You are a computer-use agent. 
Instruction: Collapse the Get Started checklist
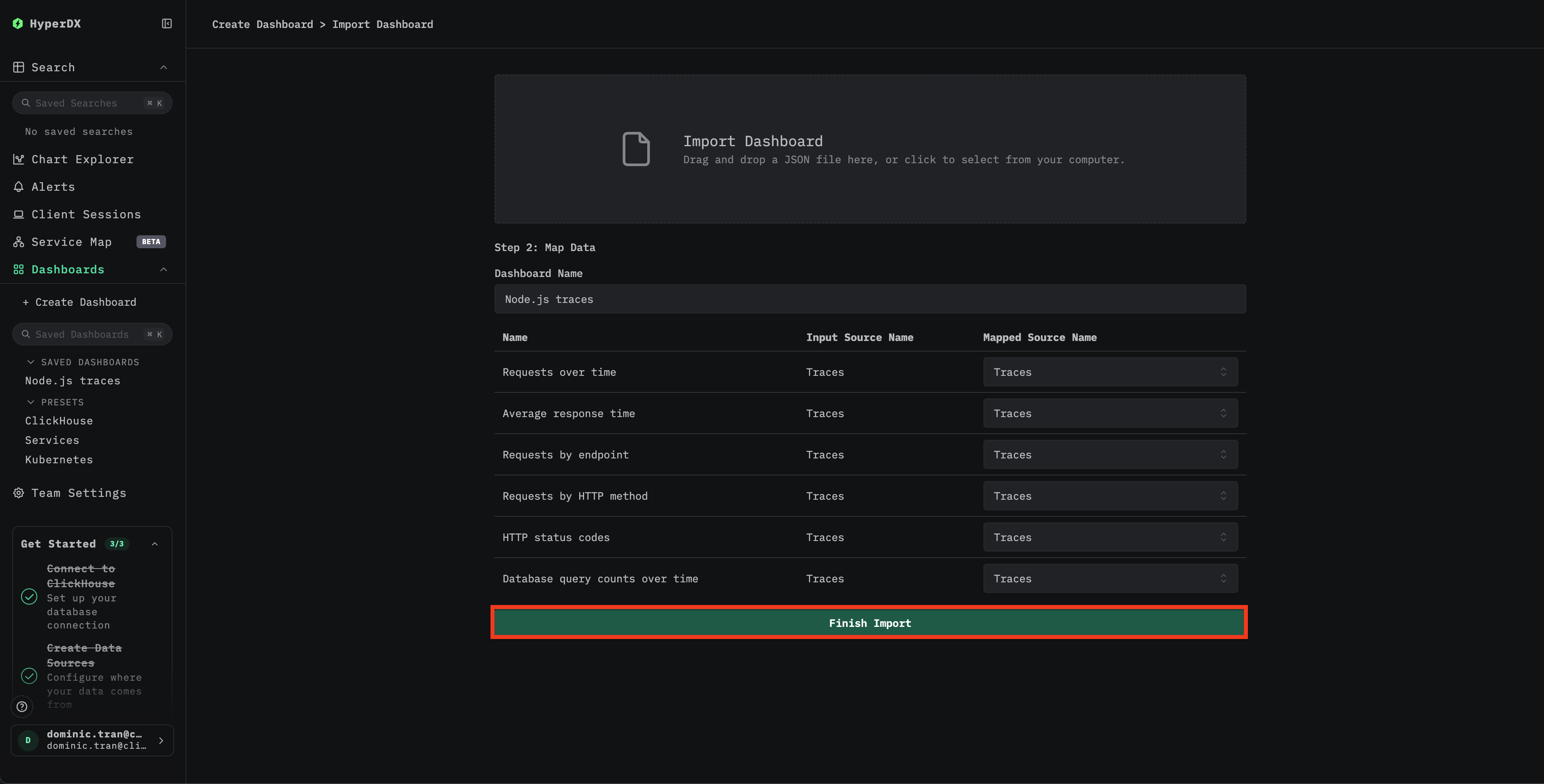point(155,544)
